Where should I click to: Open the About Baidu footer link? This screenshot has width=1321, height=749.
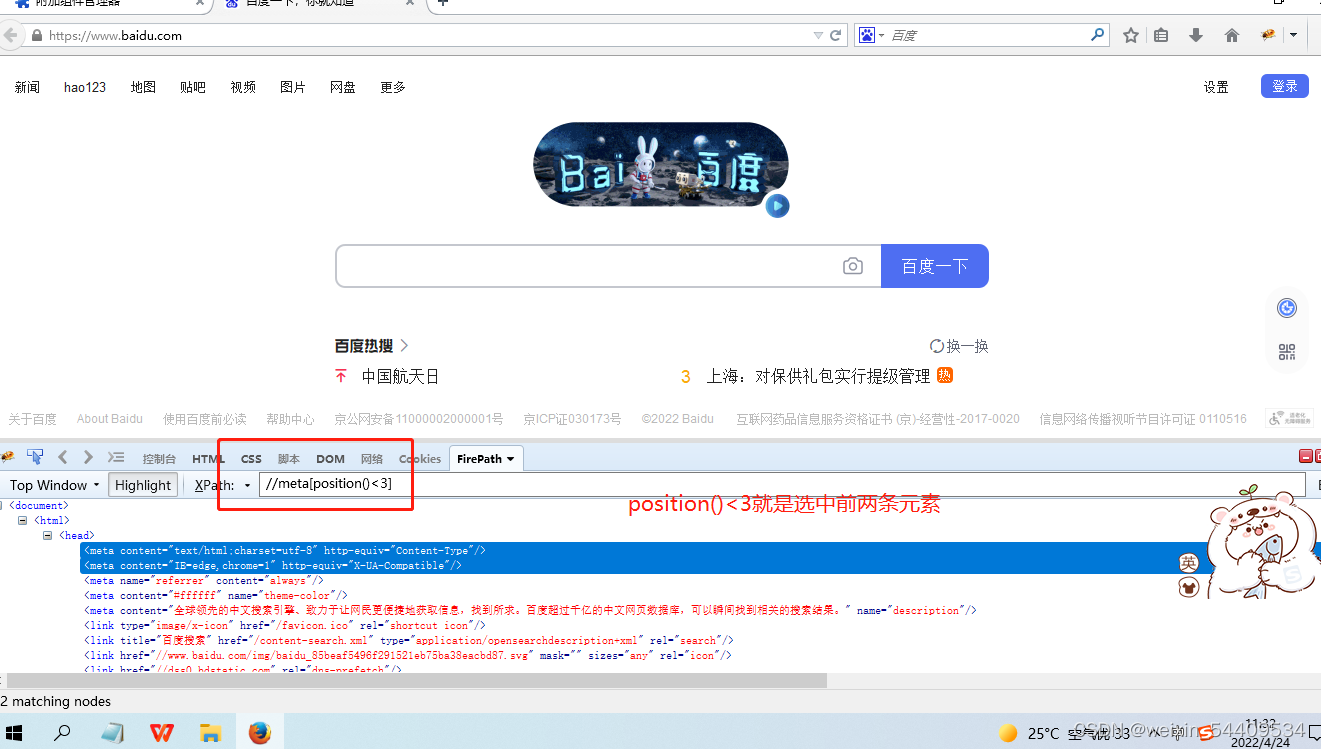coord(110,419)
